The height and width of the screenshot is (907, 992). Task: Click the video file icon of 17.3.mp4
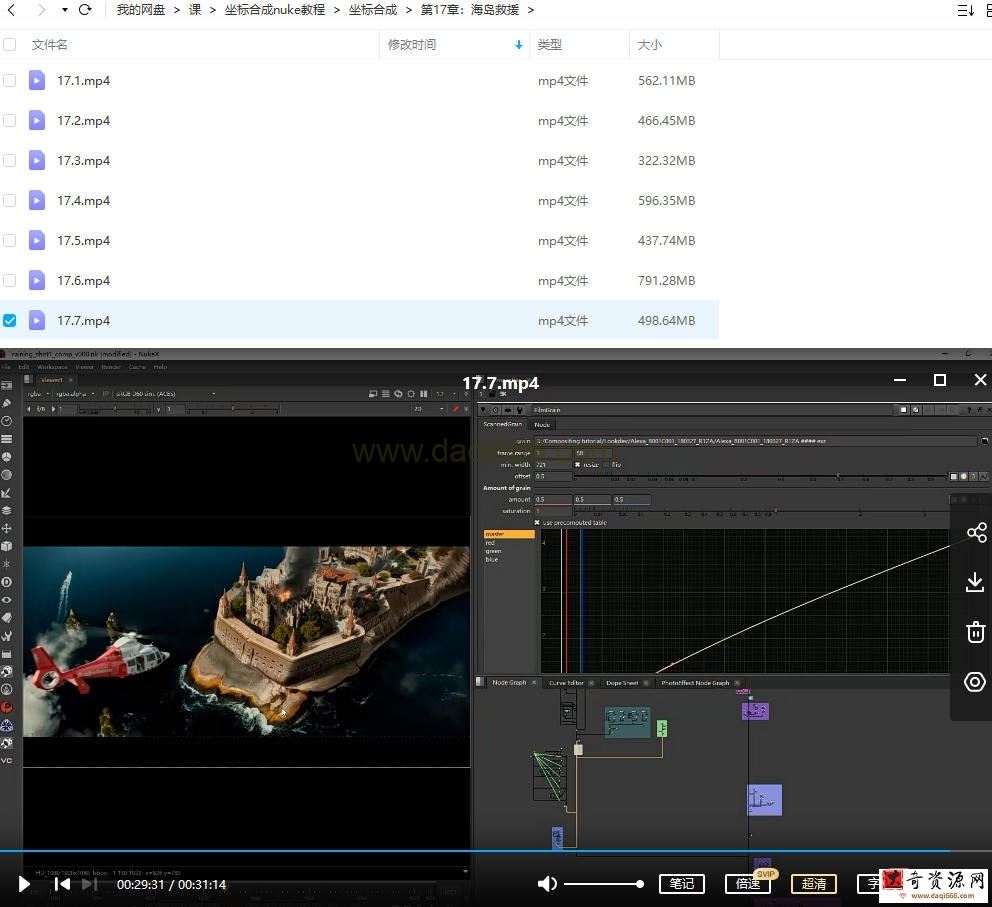tap(37, 161)
